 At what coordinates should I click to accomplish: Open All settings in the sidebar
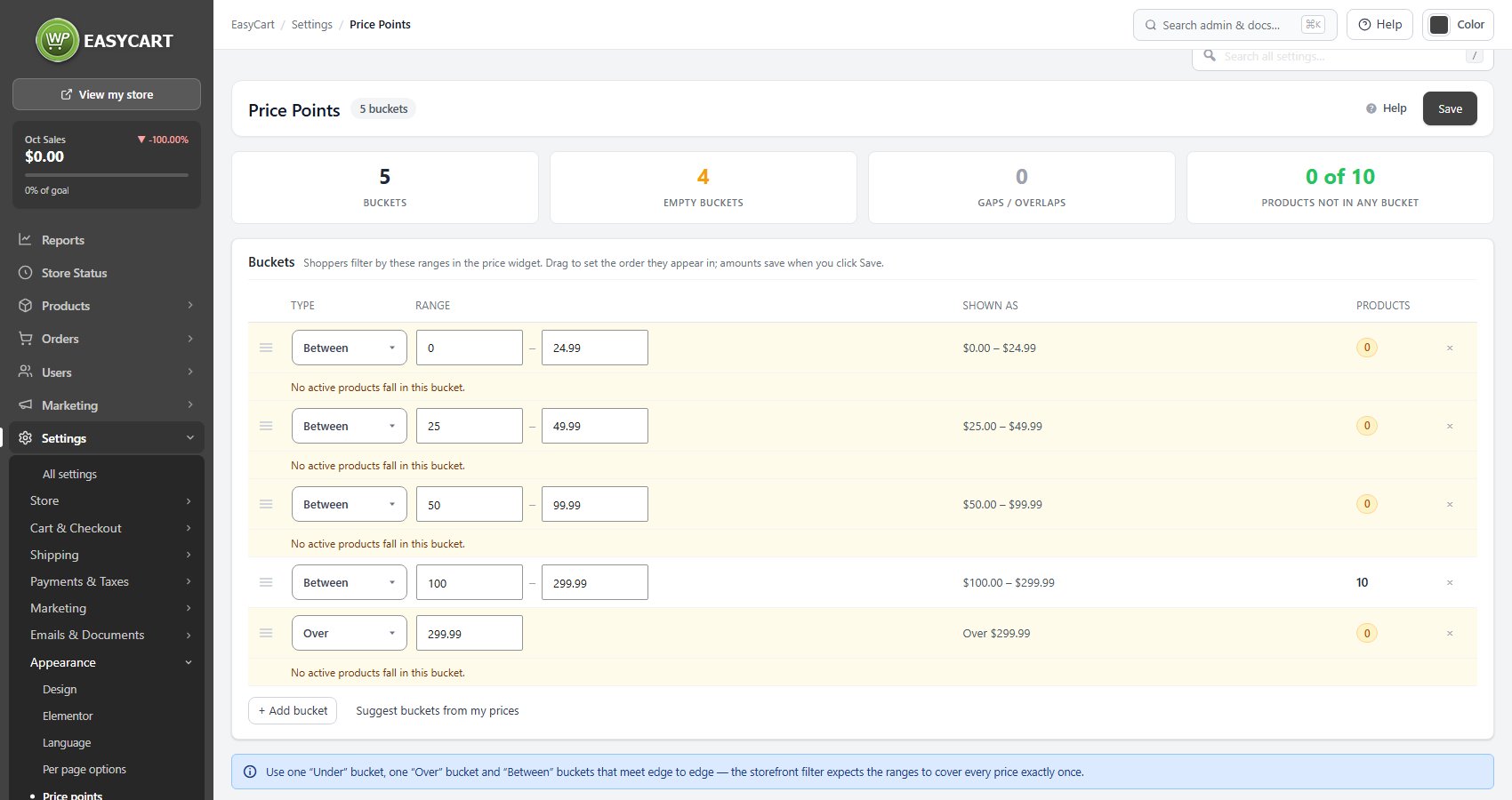point(69,474)
